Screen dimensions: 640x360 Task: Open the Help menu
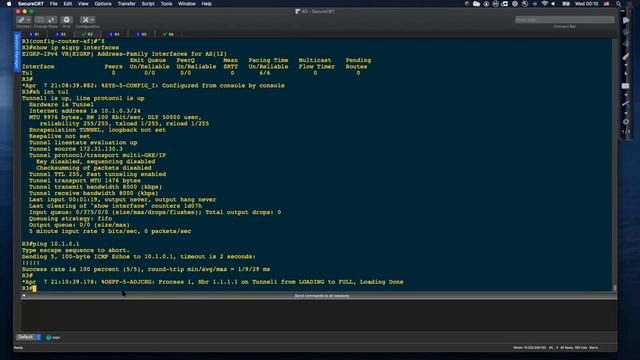coord(207,4)
